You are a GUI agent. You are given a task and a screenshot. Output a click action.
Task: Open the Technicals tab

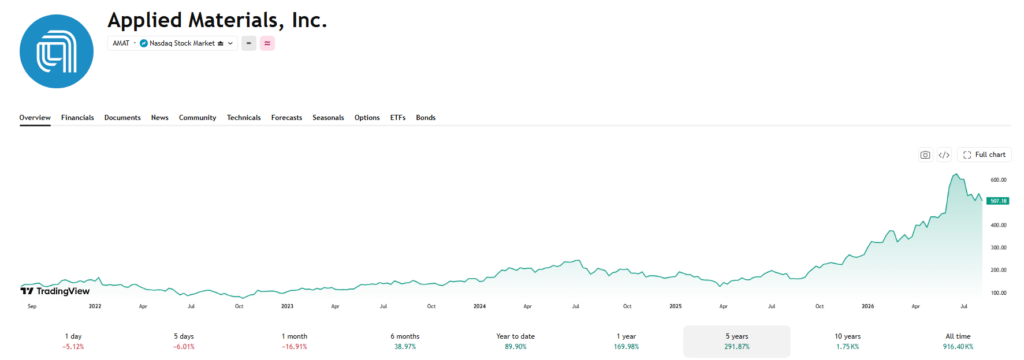[244, 118]
